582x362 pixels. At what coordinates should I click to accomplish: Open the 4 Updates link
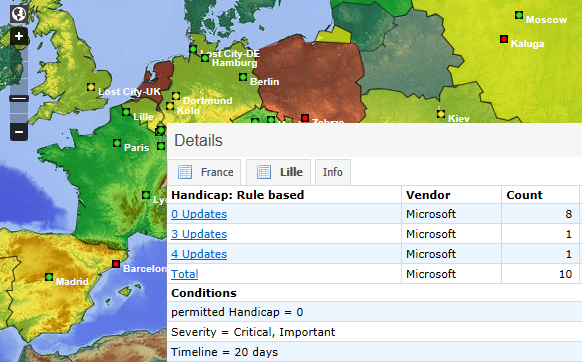pyautogui.click(x=199, y=254)
